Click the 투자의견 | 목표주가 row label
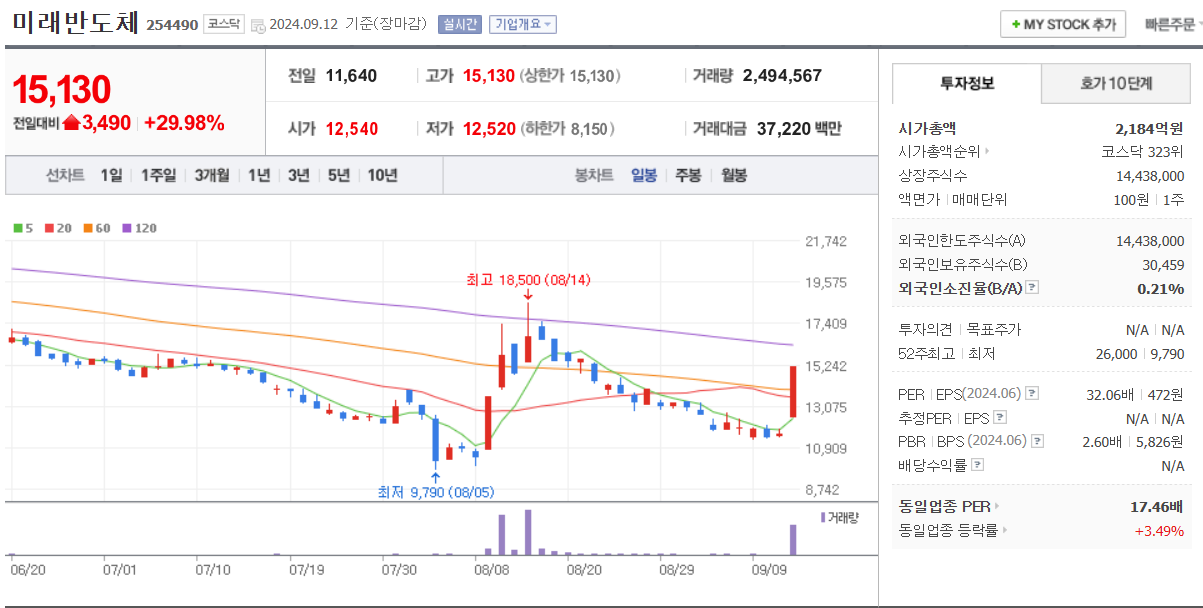1203x608 pixels. click(x=960, y=329)
